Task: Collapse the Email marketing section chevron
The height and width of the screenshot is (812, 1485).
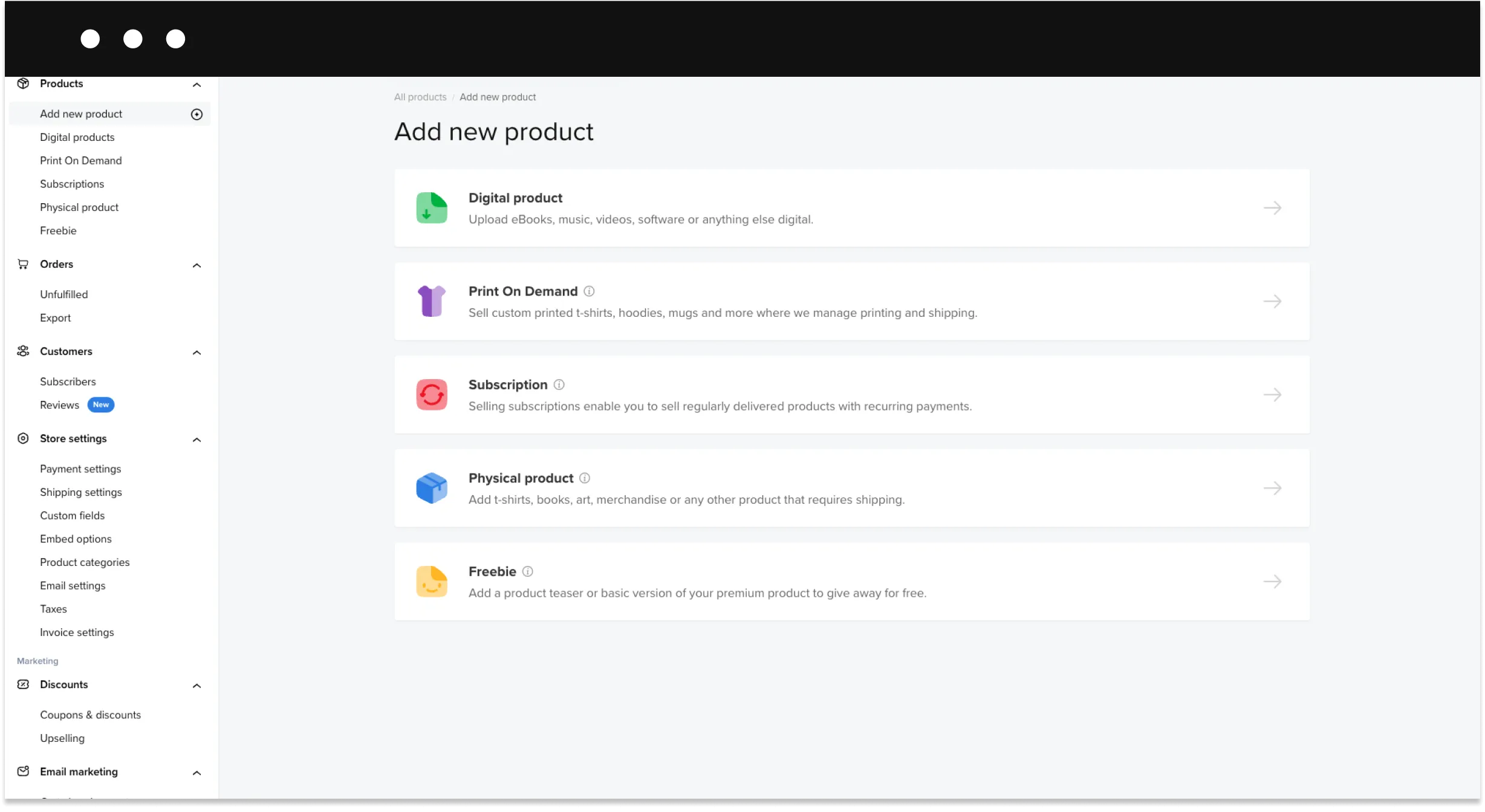Action: pos(197,773)
